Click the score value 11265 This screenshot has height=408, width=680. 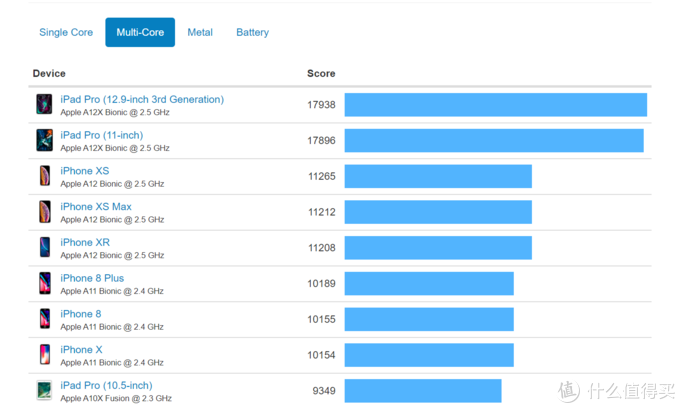322,176
